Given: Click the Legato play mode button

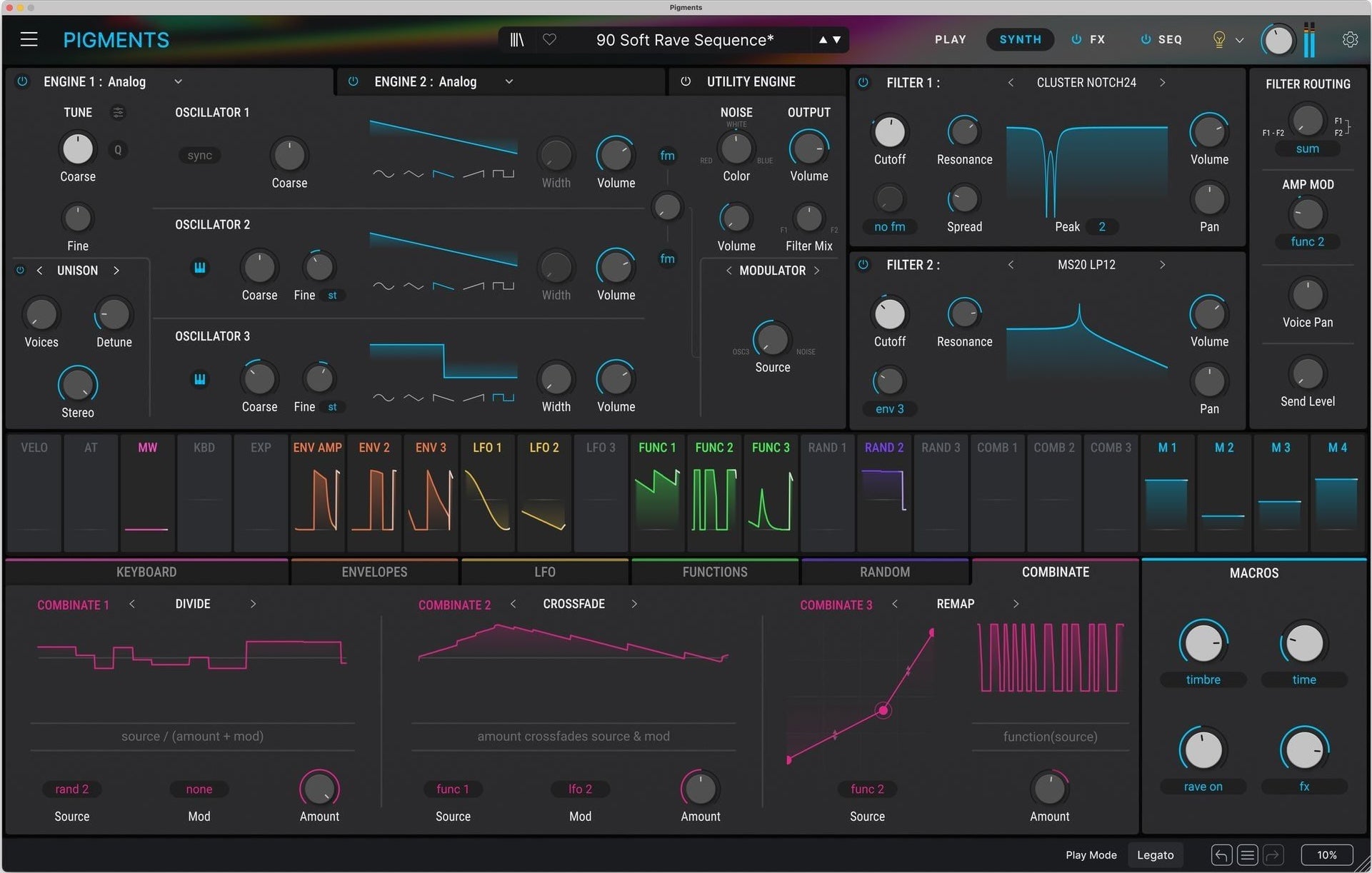Looking at the screenshot, I should [x=1155, y=854].
